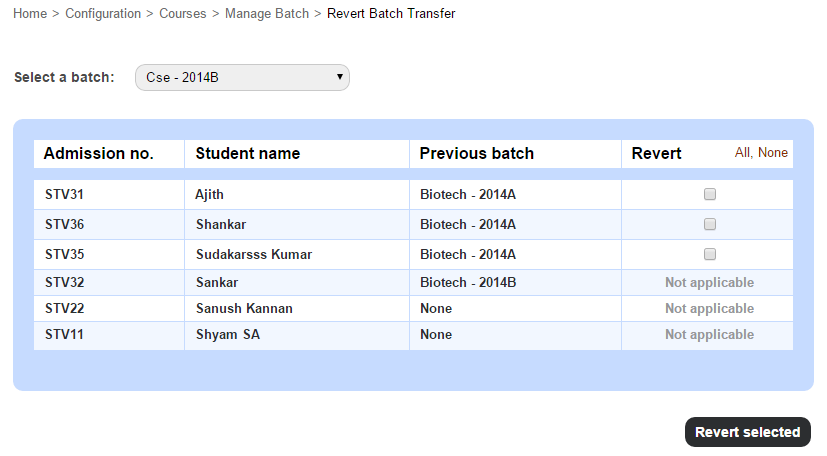827x456 pixels.
Task: Open Configuration breadcrumb link
Action: 103,14
